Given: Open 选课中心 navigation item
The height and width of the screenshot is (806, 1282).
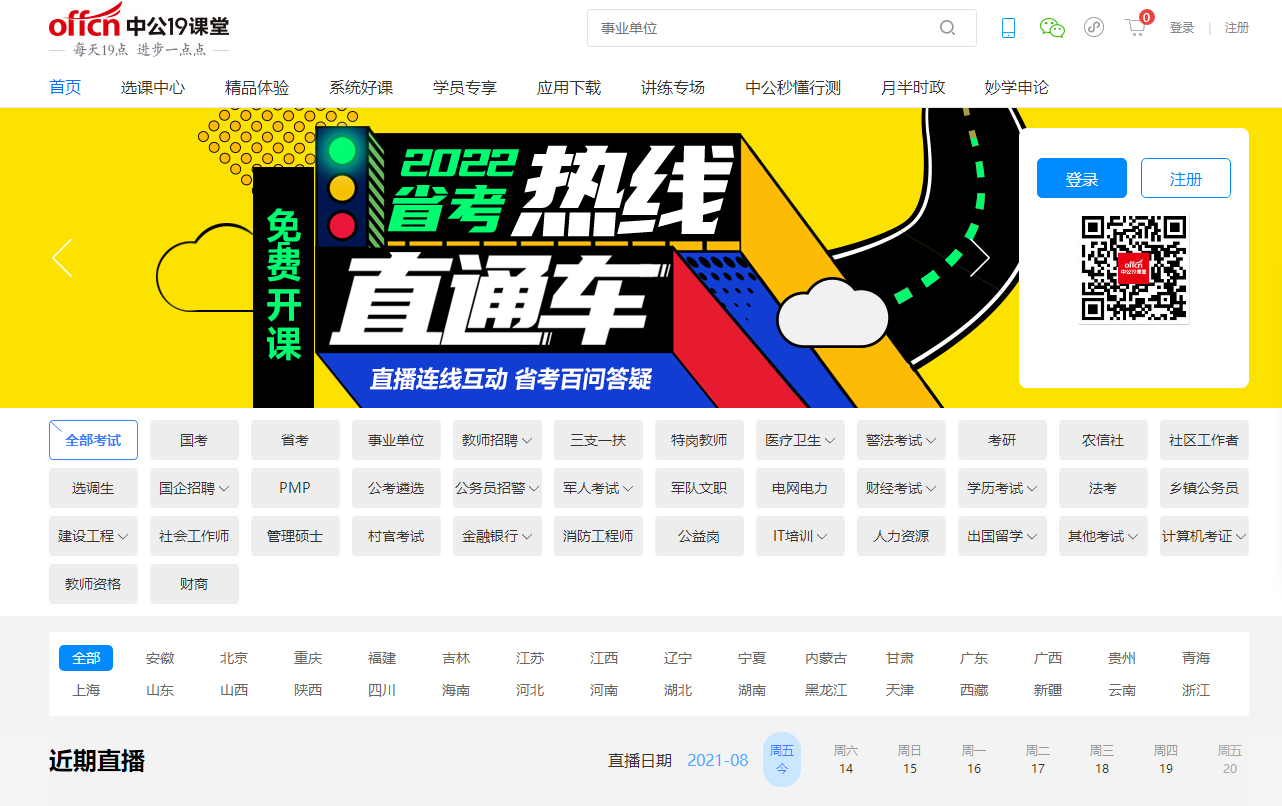Looking at the screenshot, I should 153,88.
